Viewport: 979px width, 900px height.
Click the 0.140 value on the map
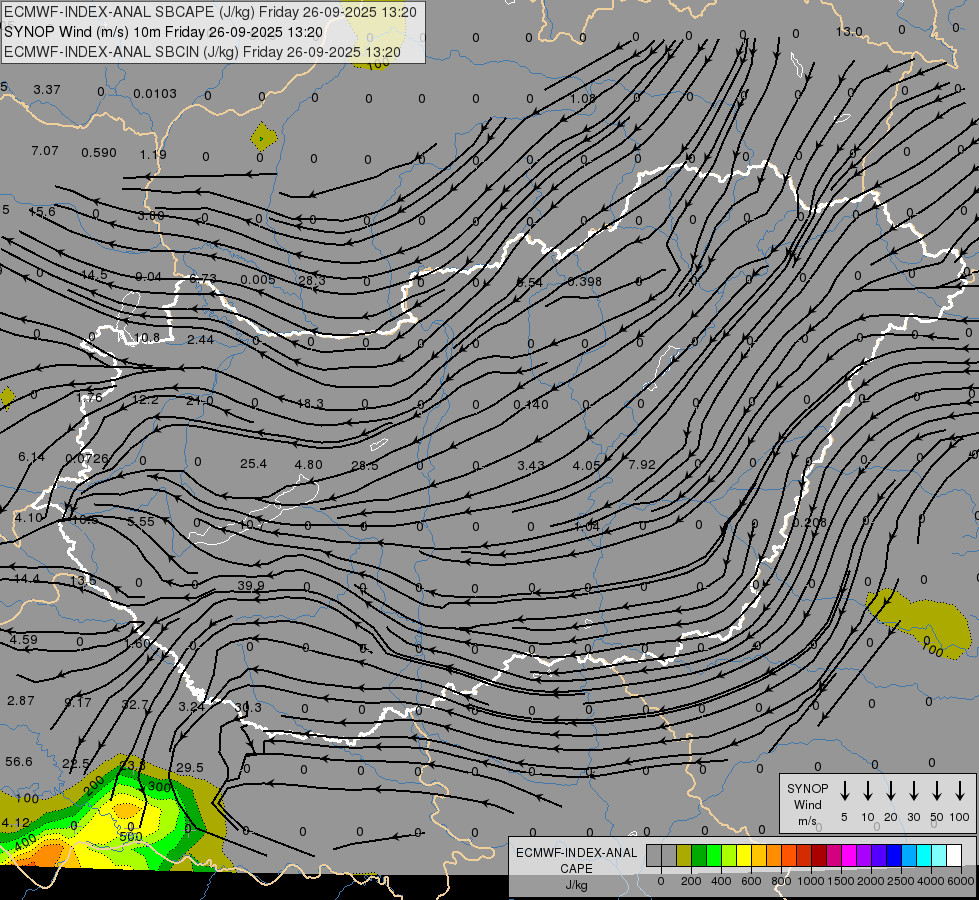[531, 405]
